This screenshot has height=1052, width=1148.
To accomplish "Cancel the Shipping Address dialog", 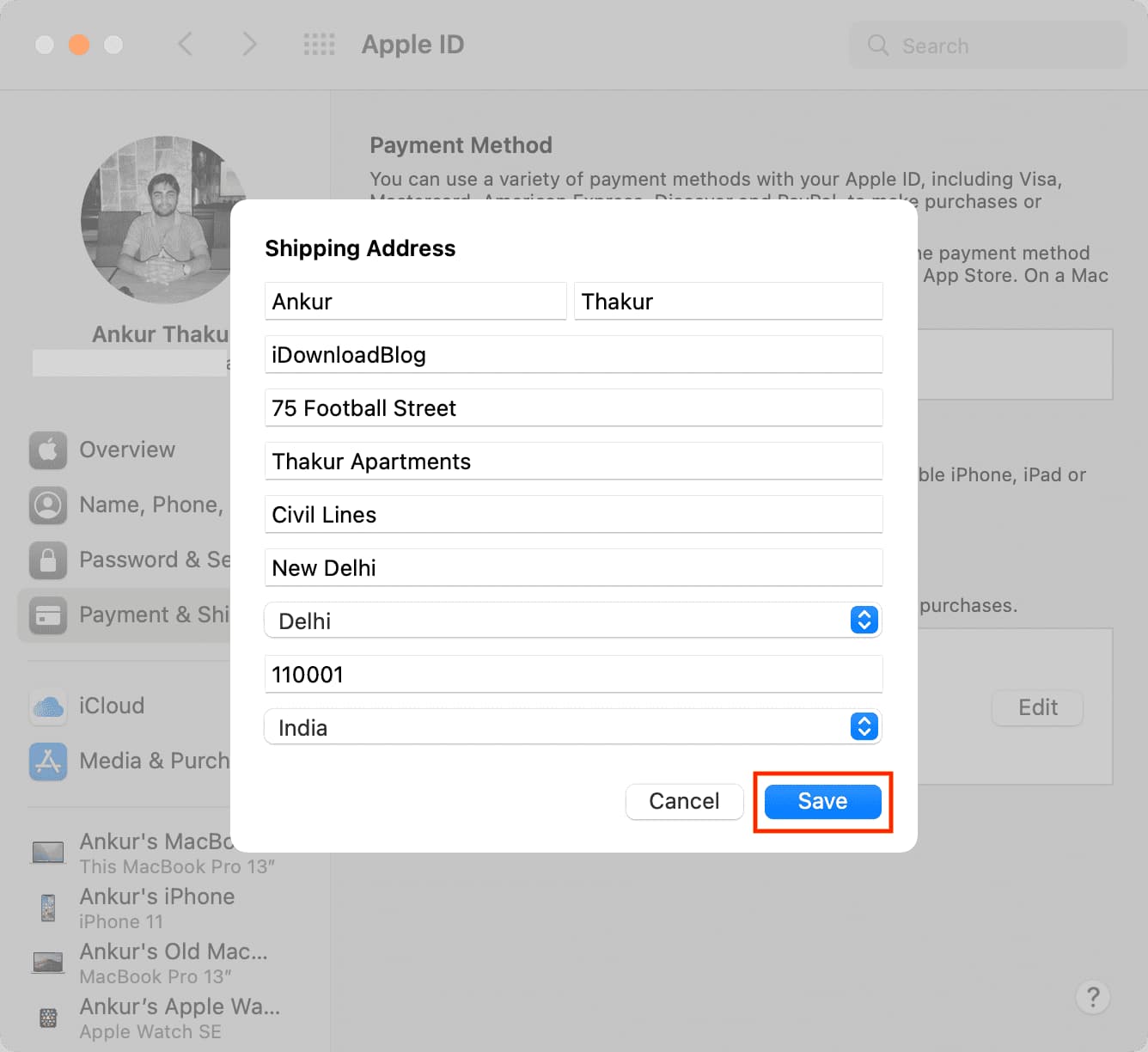I will pyautogui.click(x=684, y=801).
